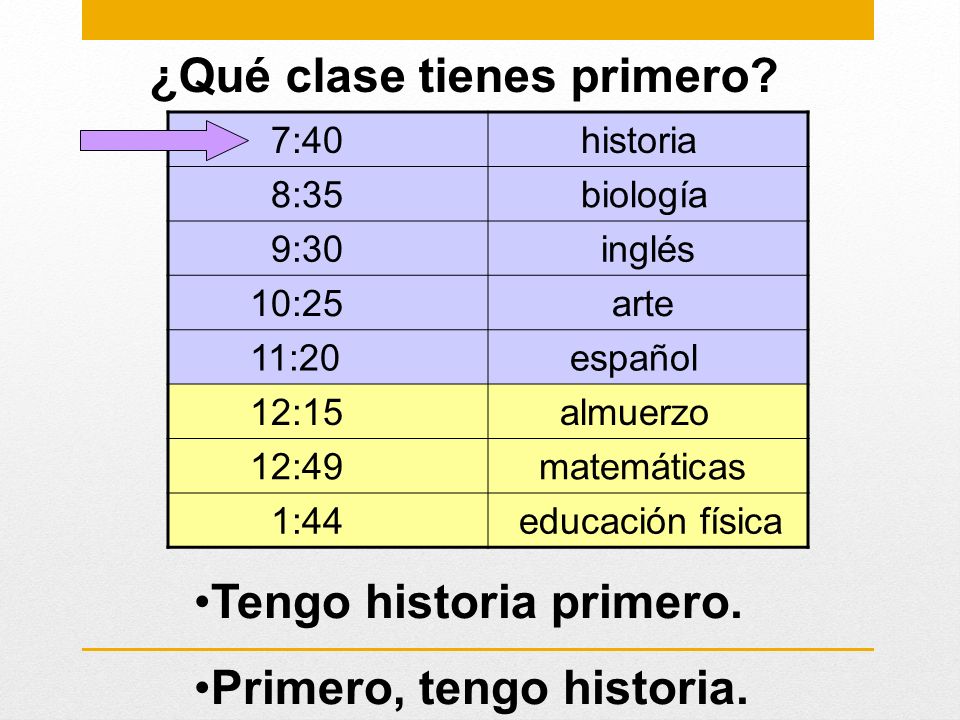The width and height of the screenshot is (960, 720).
Task: Click the educación física cell
Action: click(x=648, y=520)
